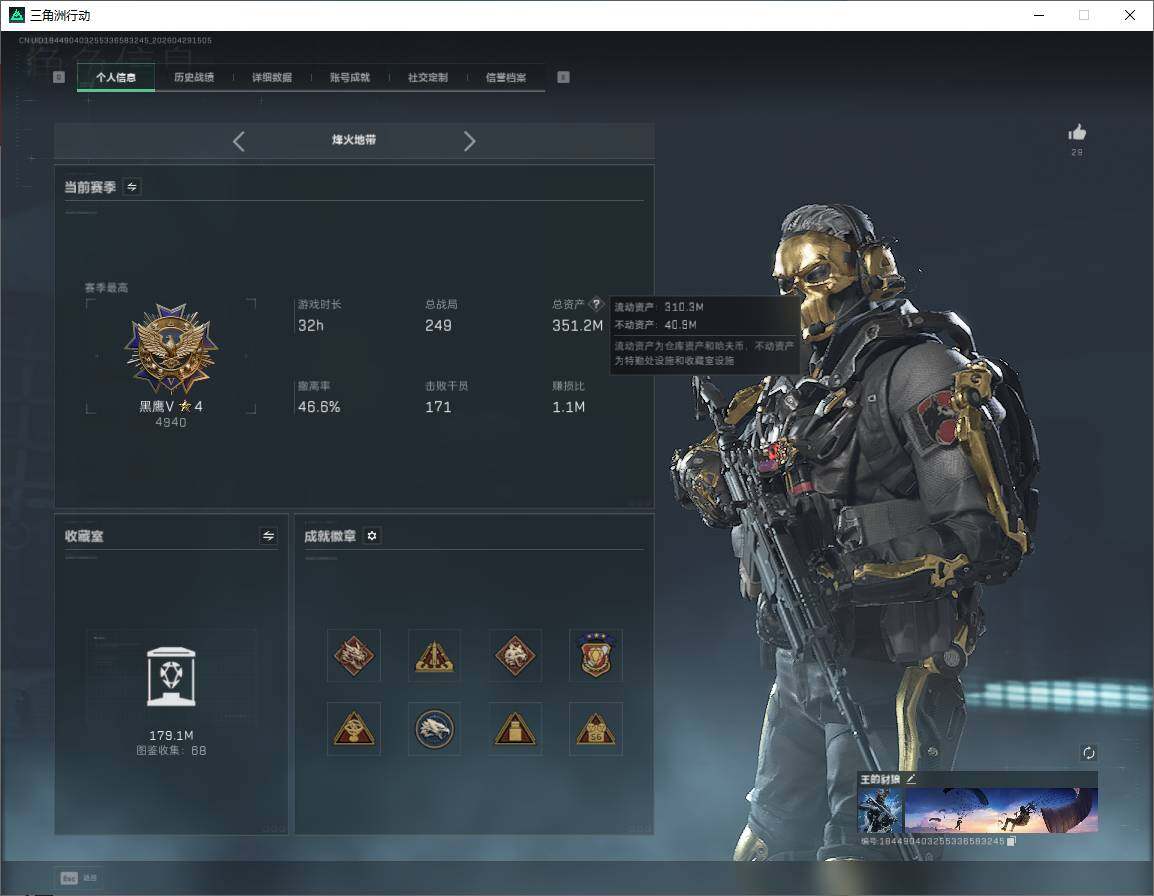Toggle season view via 当前赛季 swap icon
The image size is (1154, 896).
tap(132, 187)
